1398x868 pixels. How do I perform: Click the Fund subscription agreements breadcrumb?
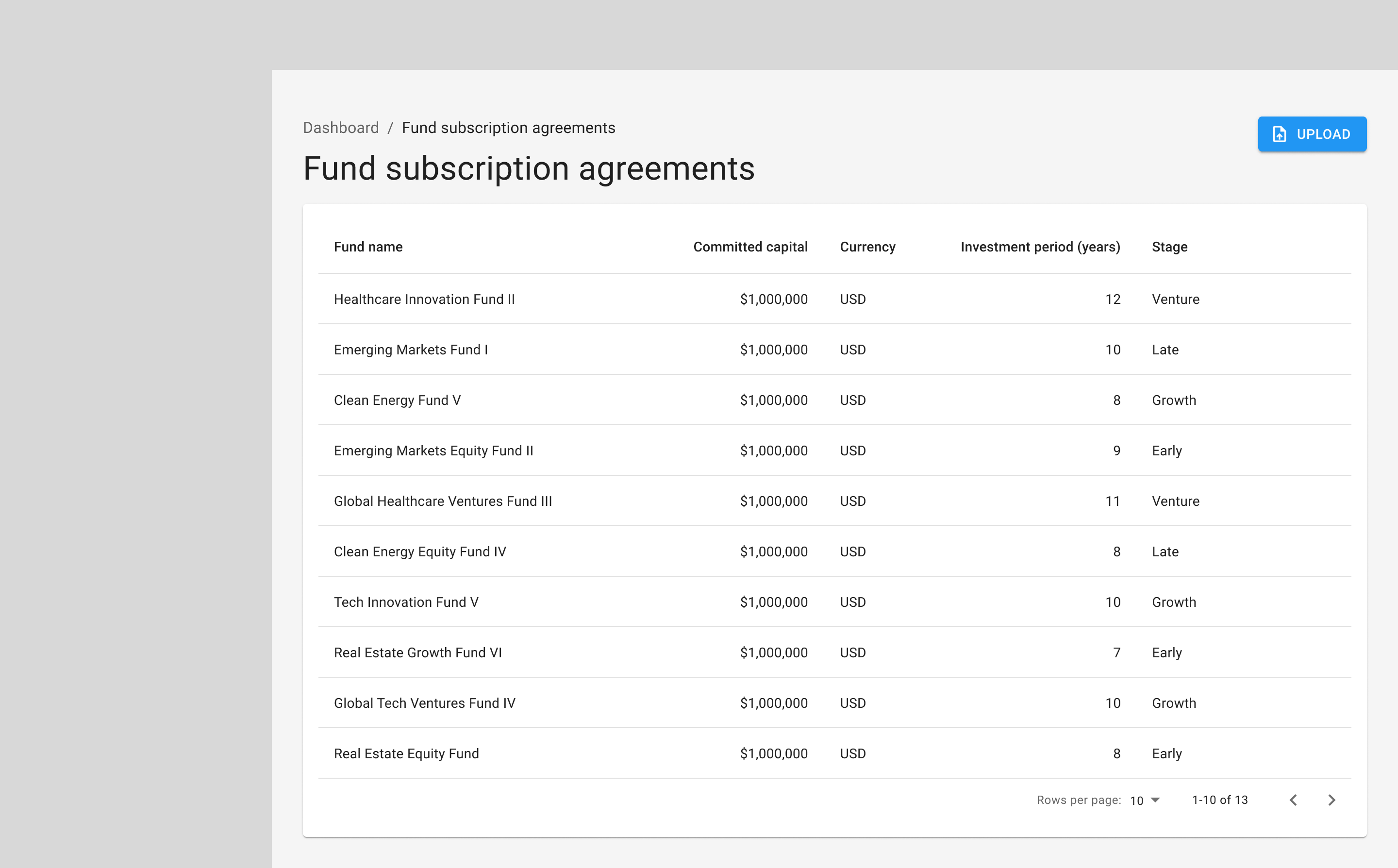pyautogui.click(x=508, y=128)
